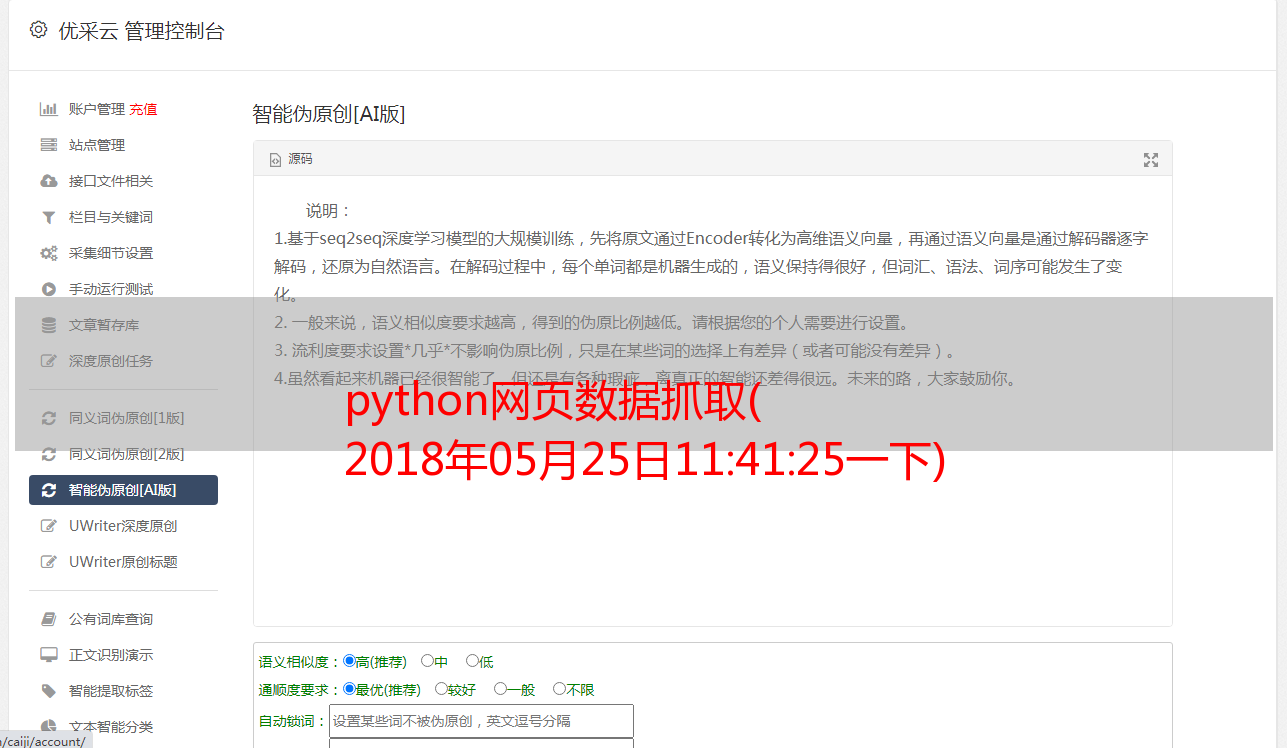Click the tag icon for 智能提取标签
Screen dimensions: 1287x748
click(48, 691)
